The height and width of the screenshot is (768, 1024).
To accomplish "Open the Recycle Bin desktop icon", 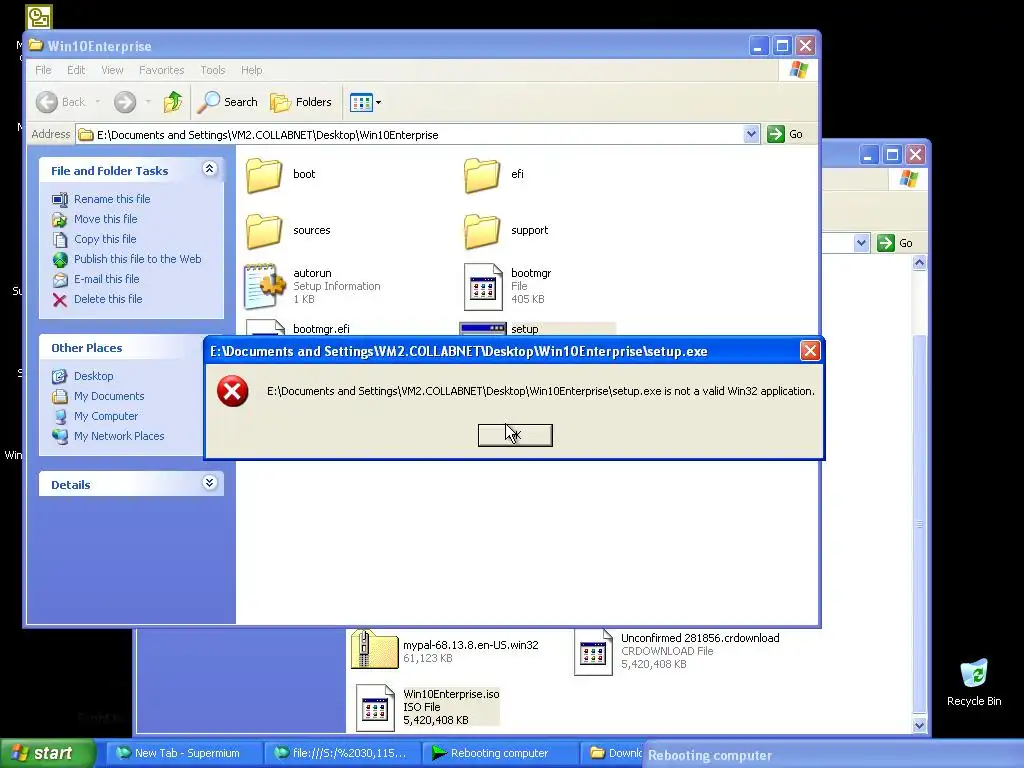I will 974,682.
